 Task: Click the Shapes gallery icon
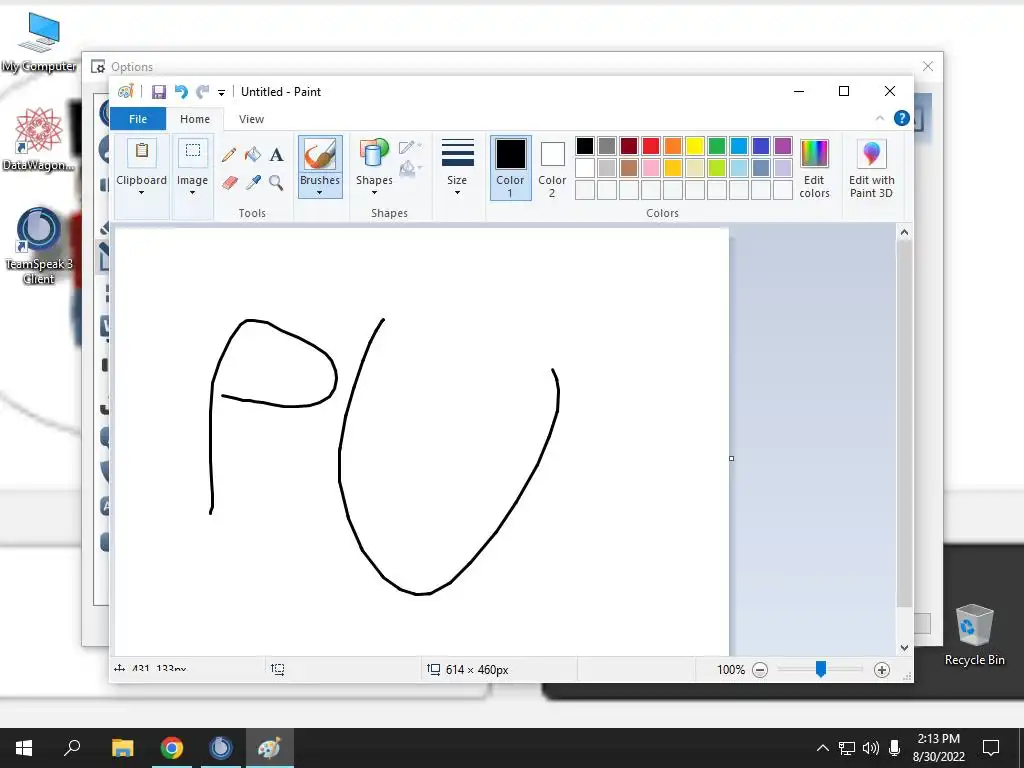pos(374,153)
